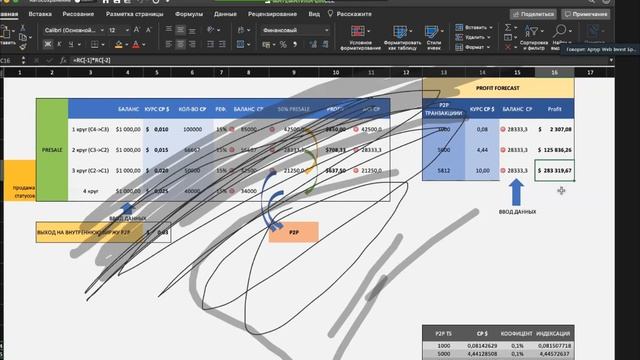640x360 pixels.
Task: Apply percent style format
Action: click(283, 44)
